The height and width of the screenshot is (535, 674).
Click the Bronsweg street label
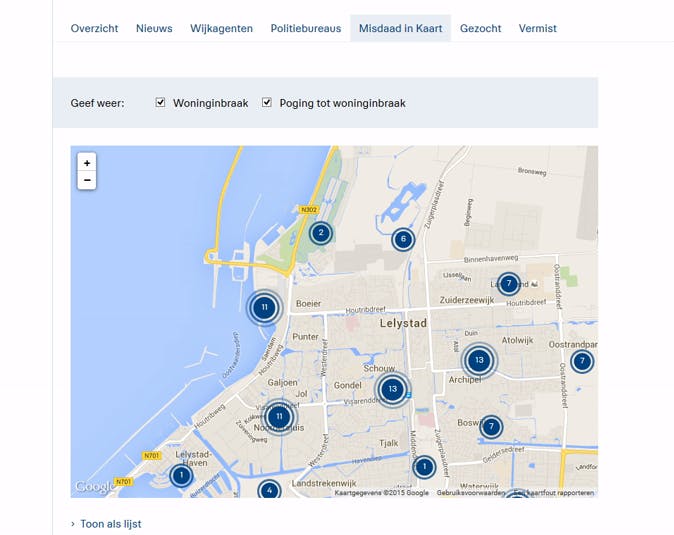click(532, 171)
